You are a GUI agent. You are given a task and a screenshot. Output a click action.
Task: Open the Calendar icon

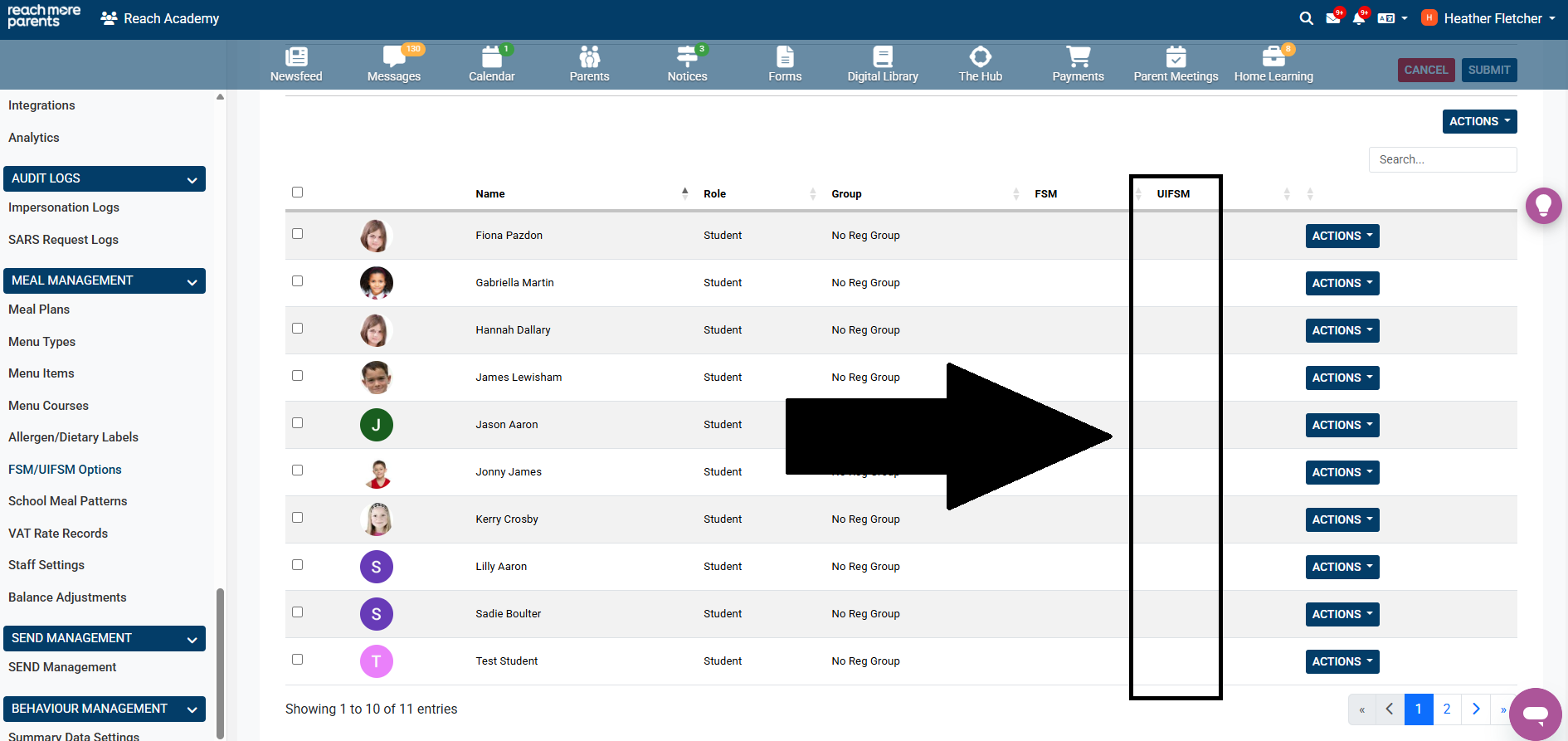point(491,57)
